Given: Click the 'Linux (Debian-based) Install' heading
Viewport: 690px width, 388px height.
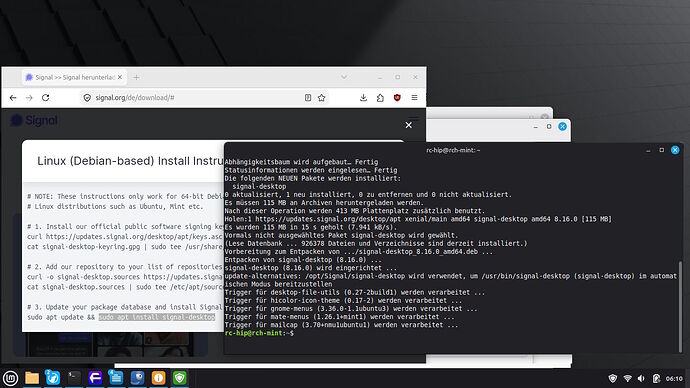Looking at the screenshot, I should (131, 161).
